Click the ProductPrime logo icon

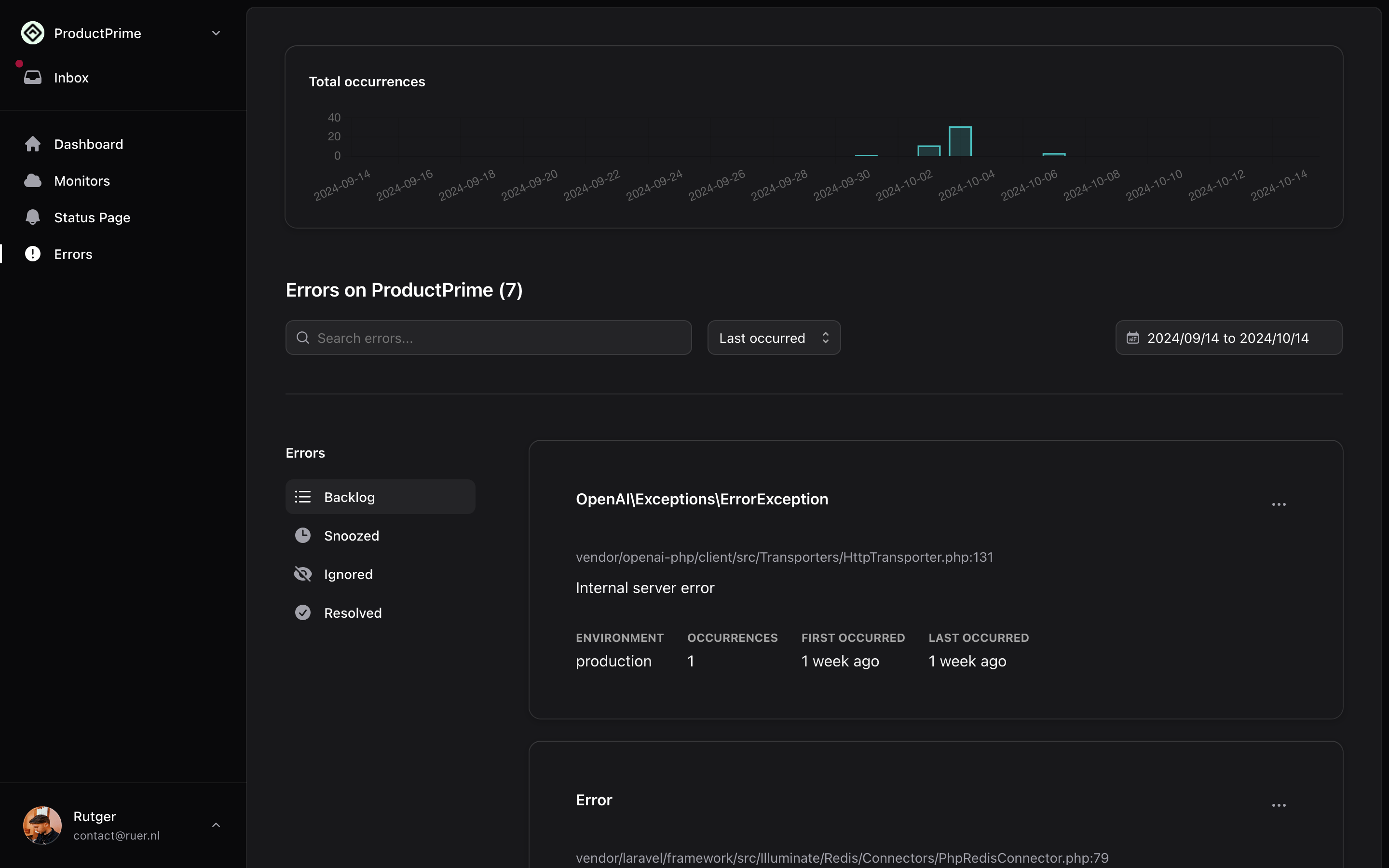32,33
